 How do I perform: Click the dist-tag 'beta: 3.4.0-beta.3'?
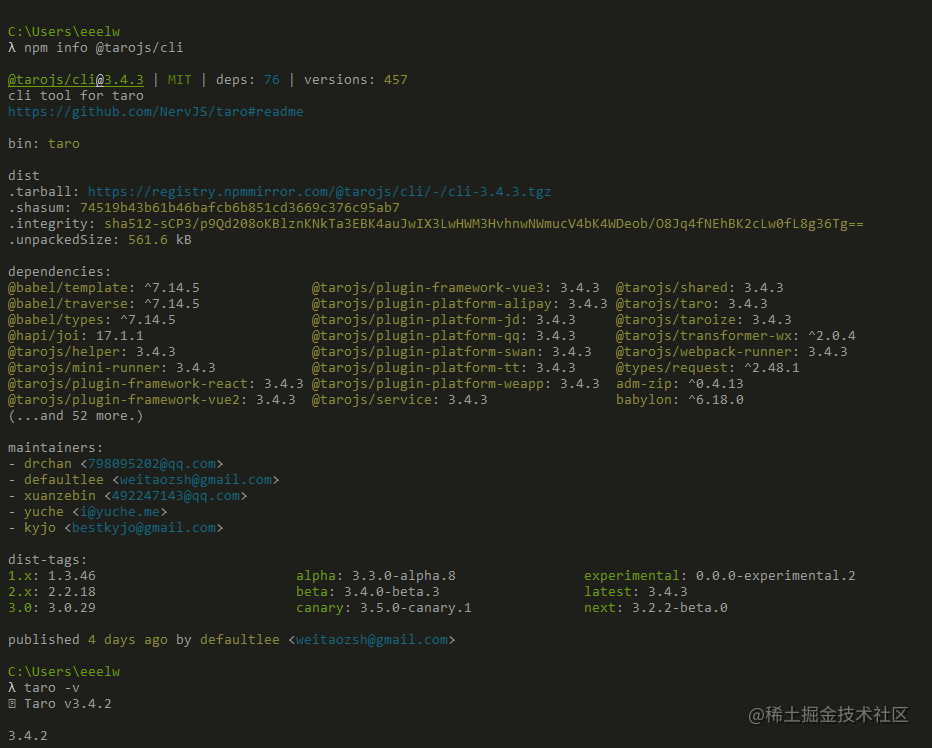pos(368,592)
